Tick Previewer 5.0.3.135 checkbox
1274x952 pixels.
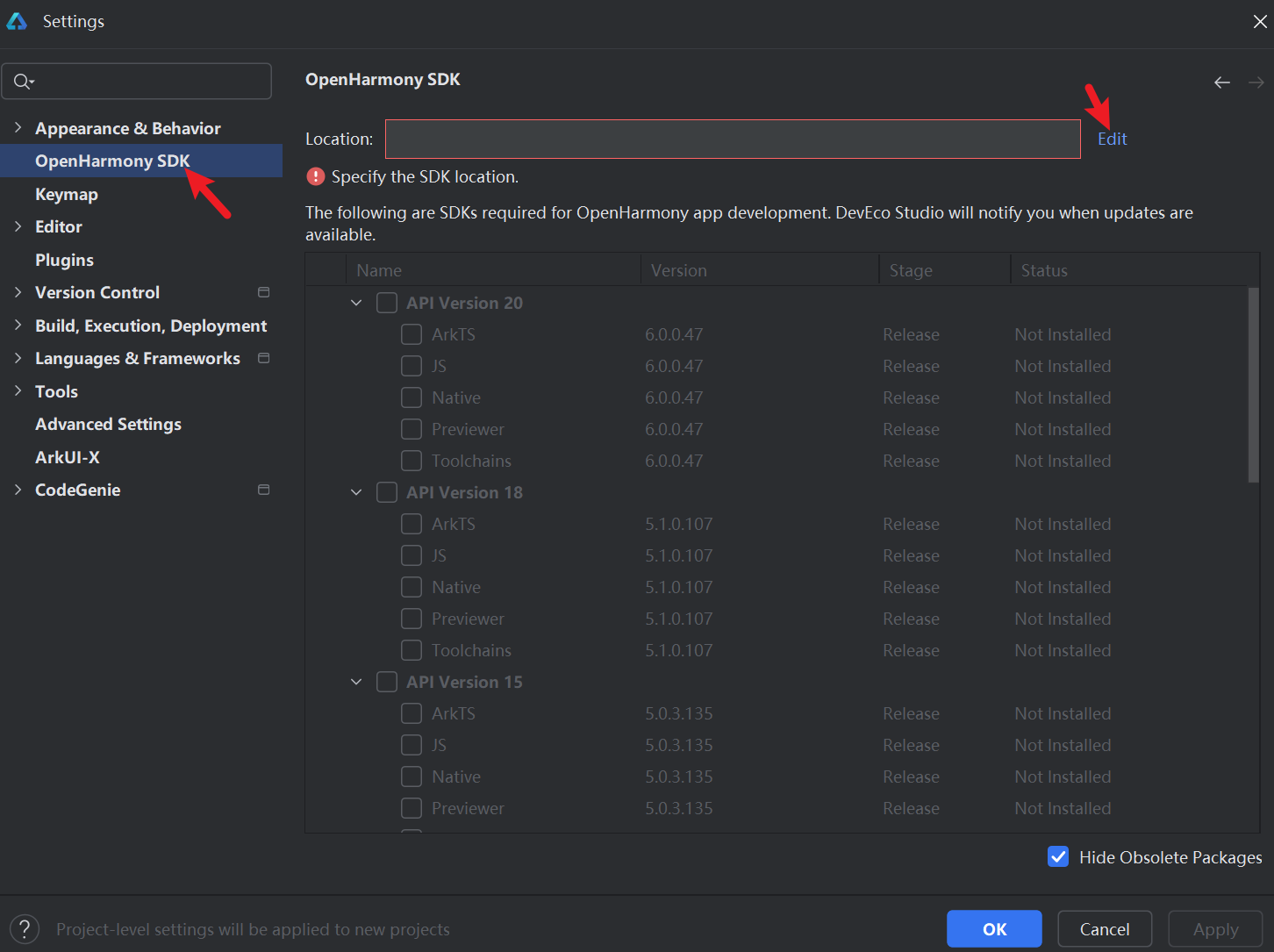click(412, 808)
